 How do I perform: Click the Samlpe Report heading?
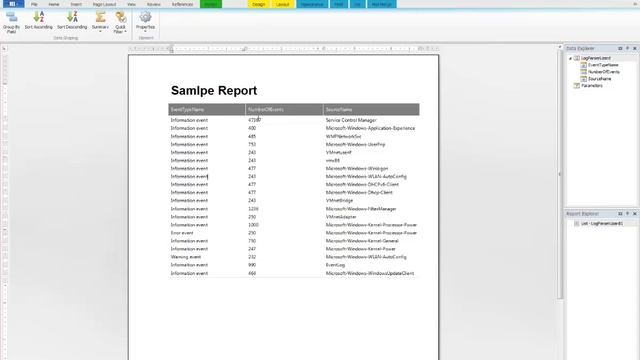(214, 90)
